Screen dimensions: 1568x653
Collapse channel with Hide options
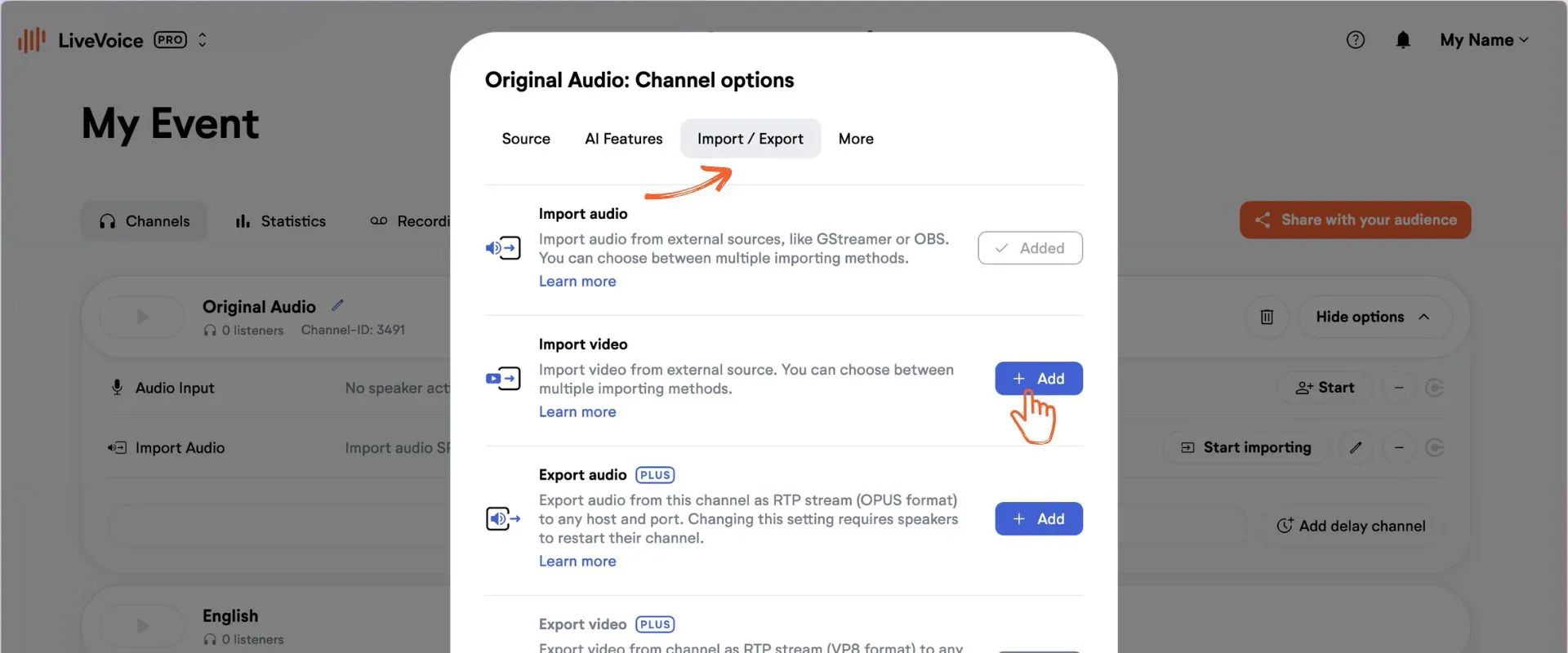(1374, 317)
